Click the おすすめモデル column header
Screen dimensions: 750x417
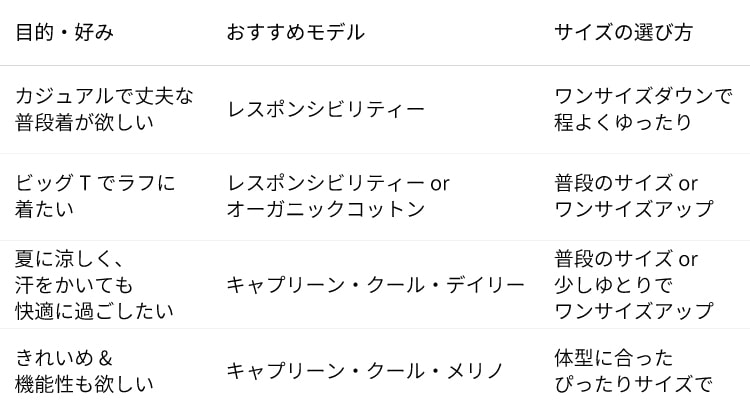pos(296,33)
